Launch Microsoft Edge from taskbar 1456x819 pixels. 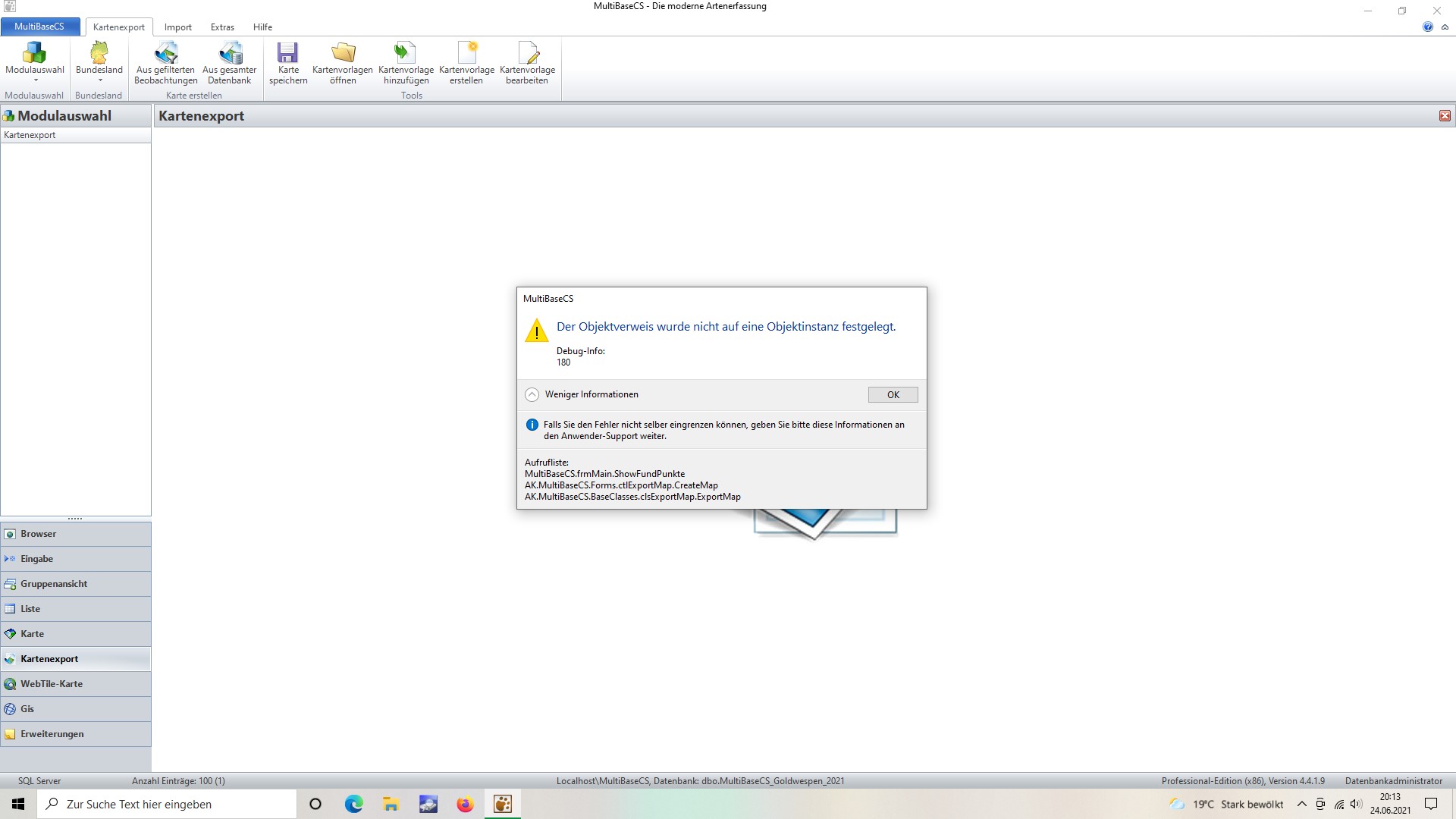pyautogui.click(x=353, y=804)
